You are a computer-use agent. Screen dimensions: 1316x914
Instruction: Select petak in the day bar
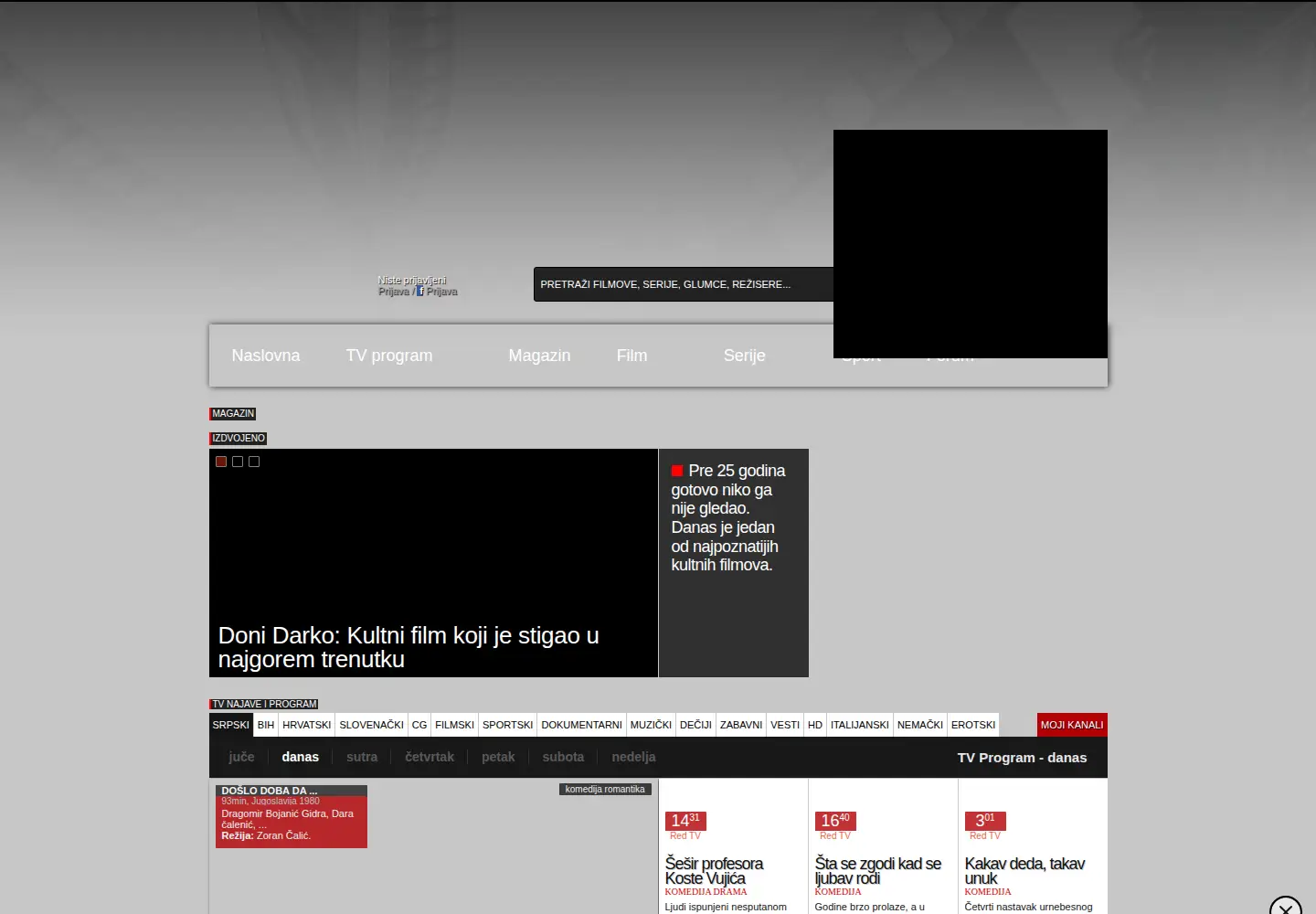[x=498, y=757]
